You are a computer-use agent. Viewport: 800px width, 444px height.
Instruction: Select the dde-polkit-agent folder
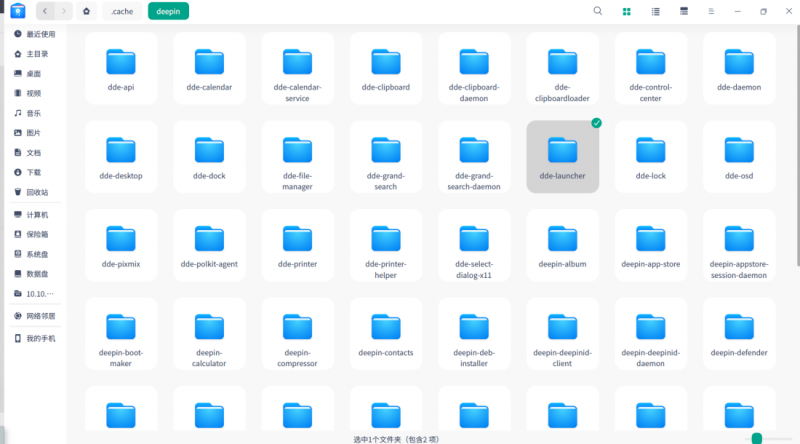click(209, 245)
